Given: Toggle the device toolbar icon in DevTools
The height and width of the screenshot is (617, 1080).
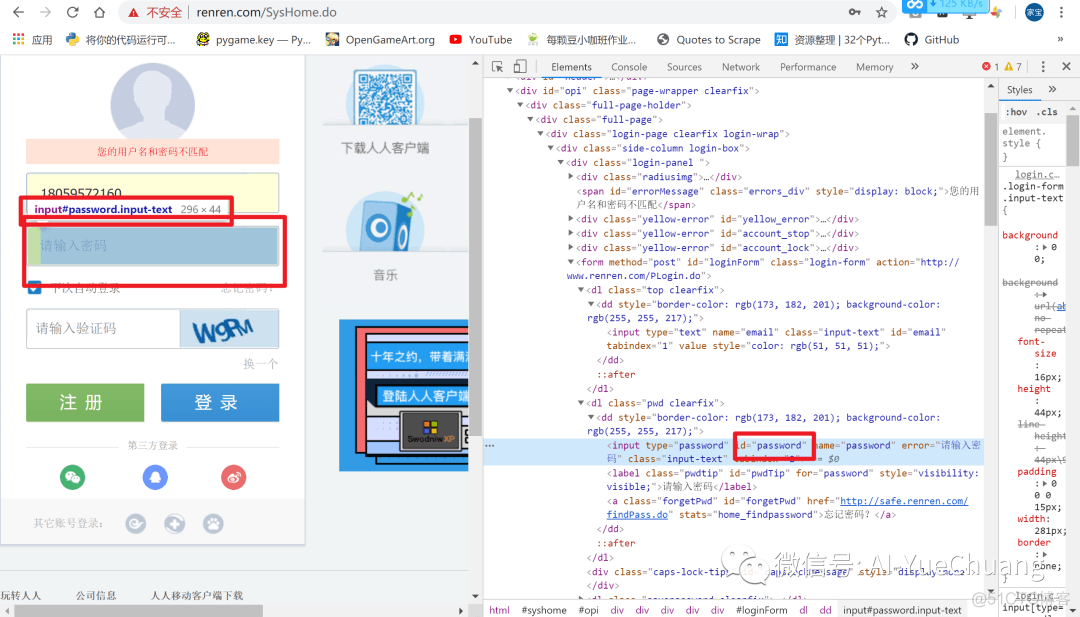Looking at the screenshot, I should point(520,67).
